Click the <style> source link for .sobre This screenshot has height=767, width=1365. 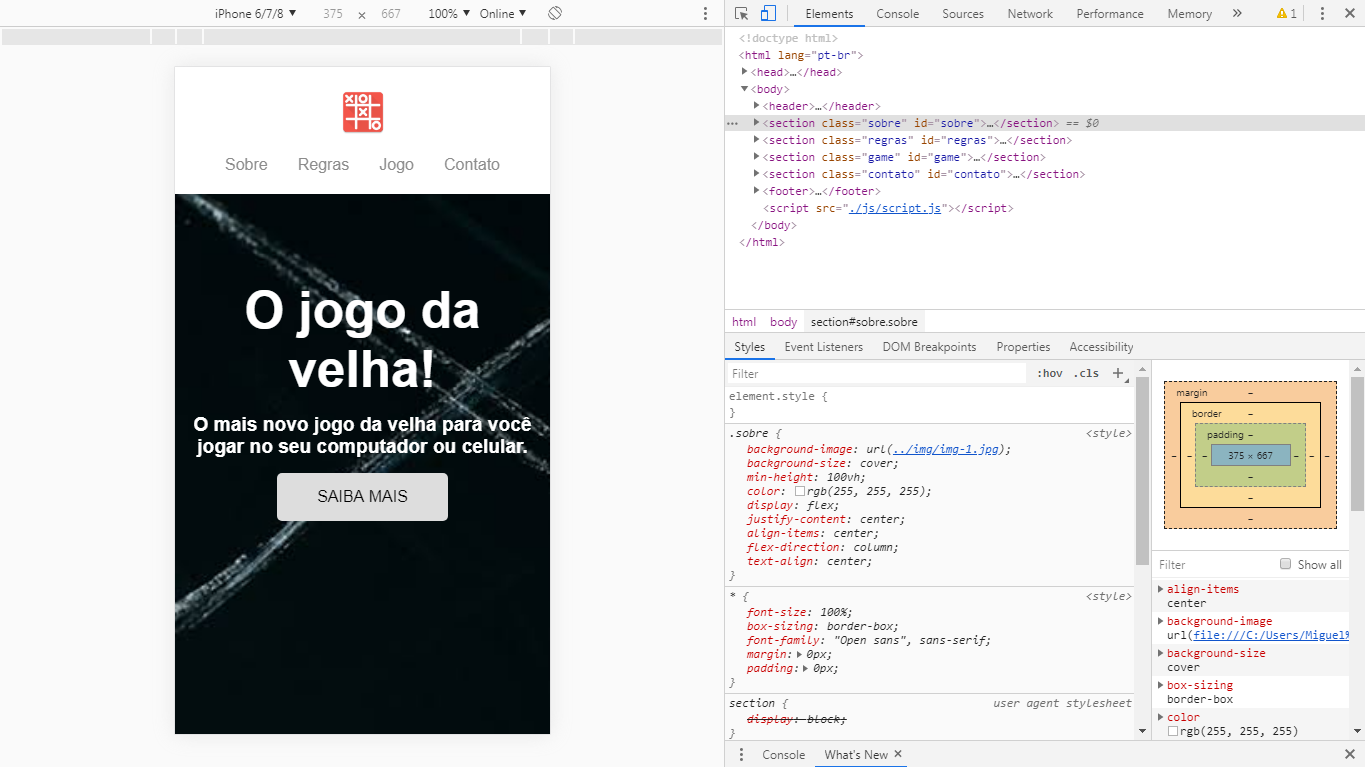click(1108, 433)
